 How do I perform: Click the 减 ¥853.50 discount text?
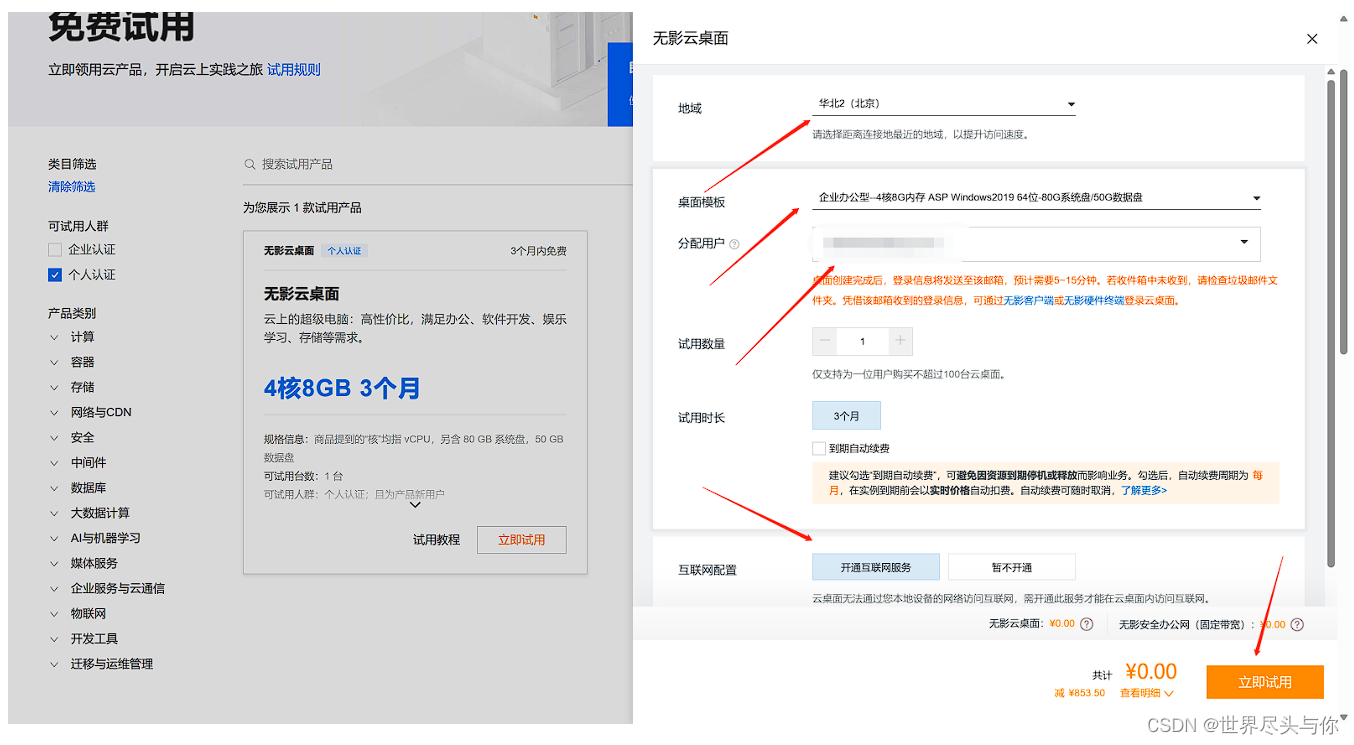1080,693
